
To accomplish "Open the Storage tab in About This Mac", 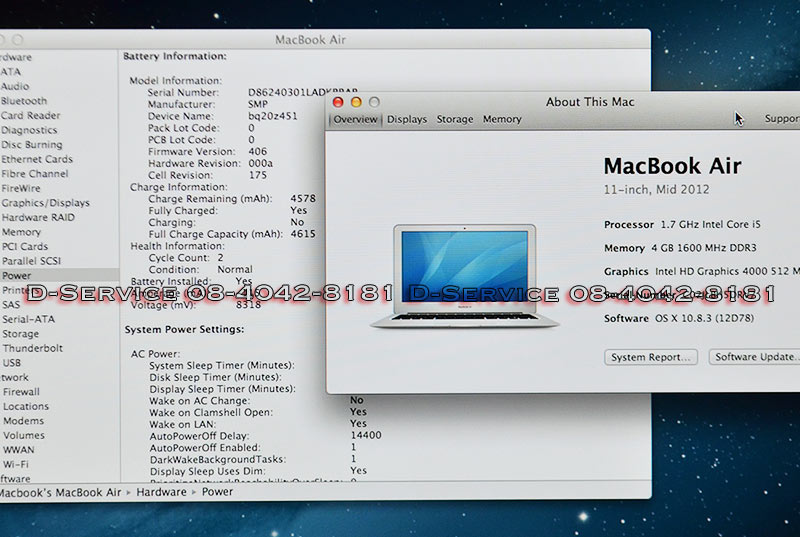I will coord(455,119).
